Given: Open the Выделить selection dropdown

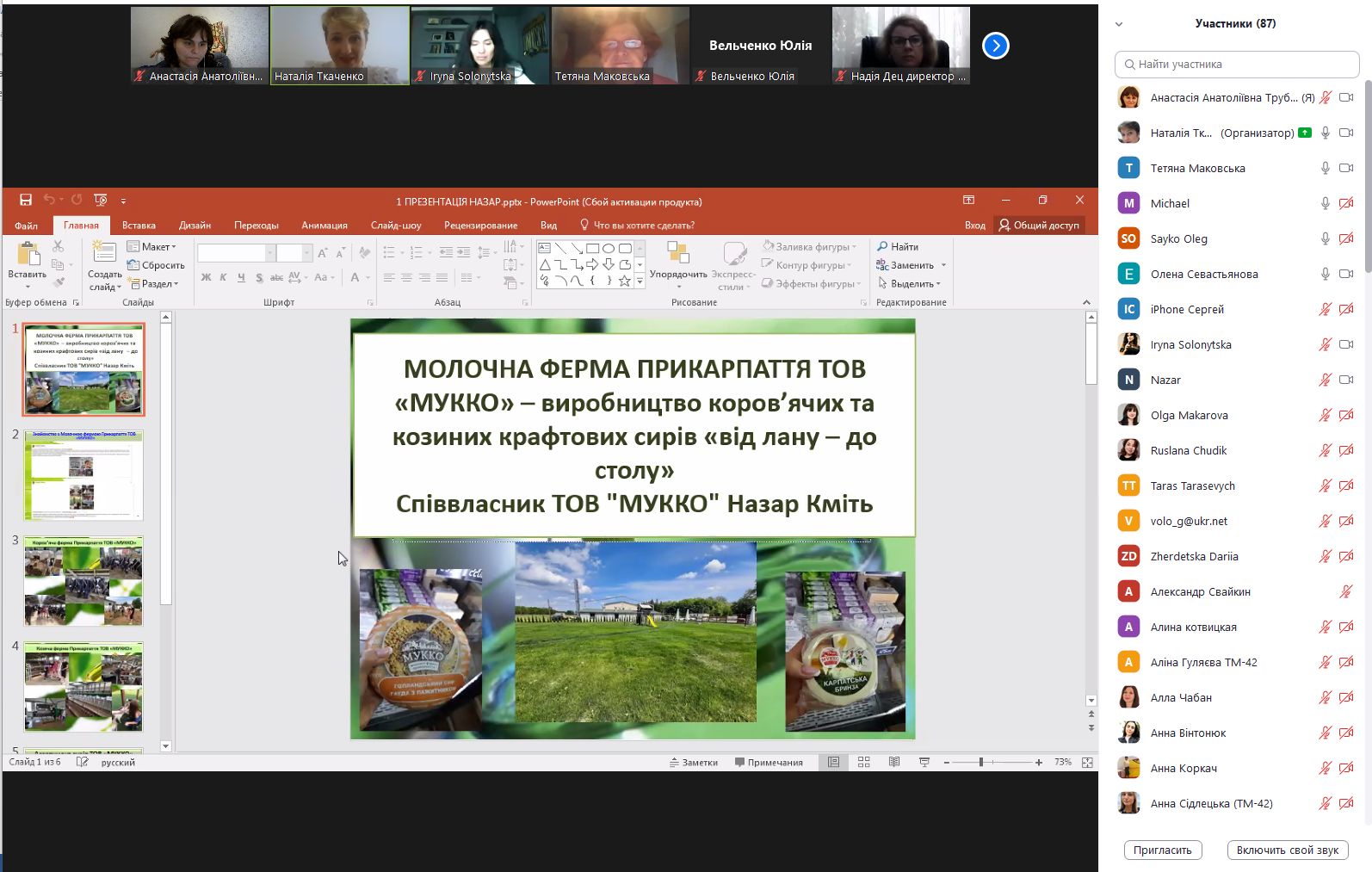Looking at the screenshot, I should coord(910,283).
